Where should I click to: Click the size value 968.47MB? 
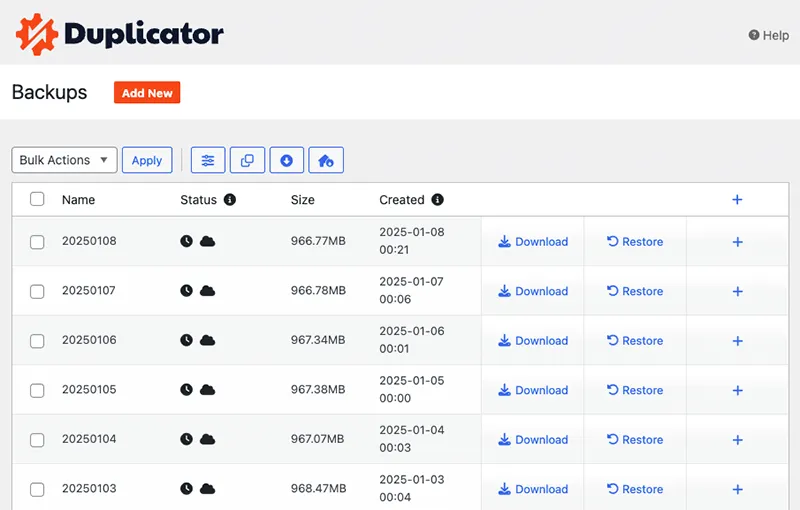318,488
